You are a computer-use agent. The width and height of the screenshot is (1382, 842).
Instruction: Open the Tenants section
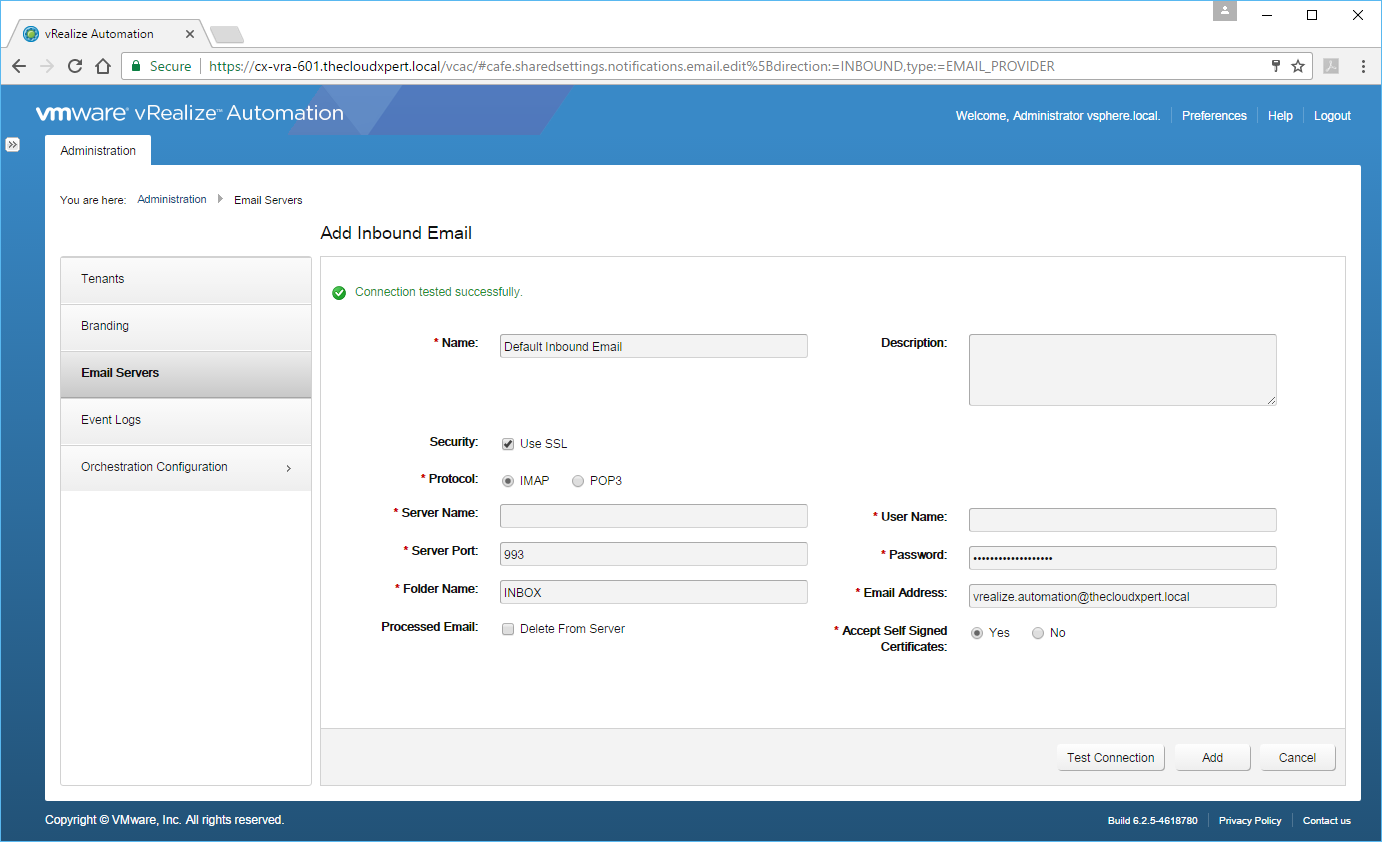click(186, 279)
